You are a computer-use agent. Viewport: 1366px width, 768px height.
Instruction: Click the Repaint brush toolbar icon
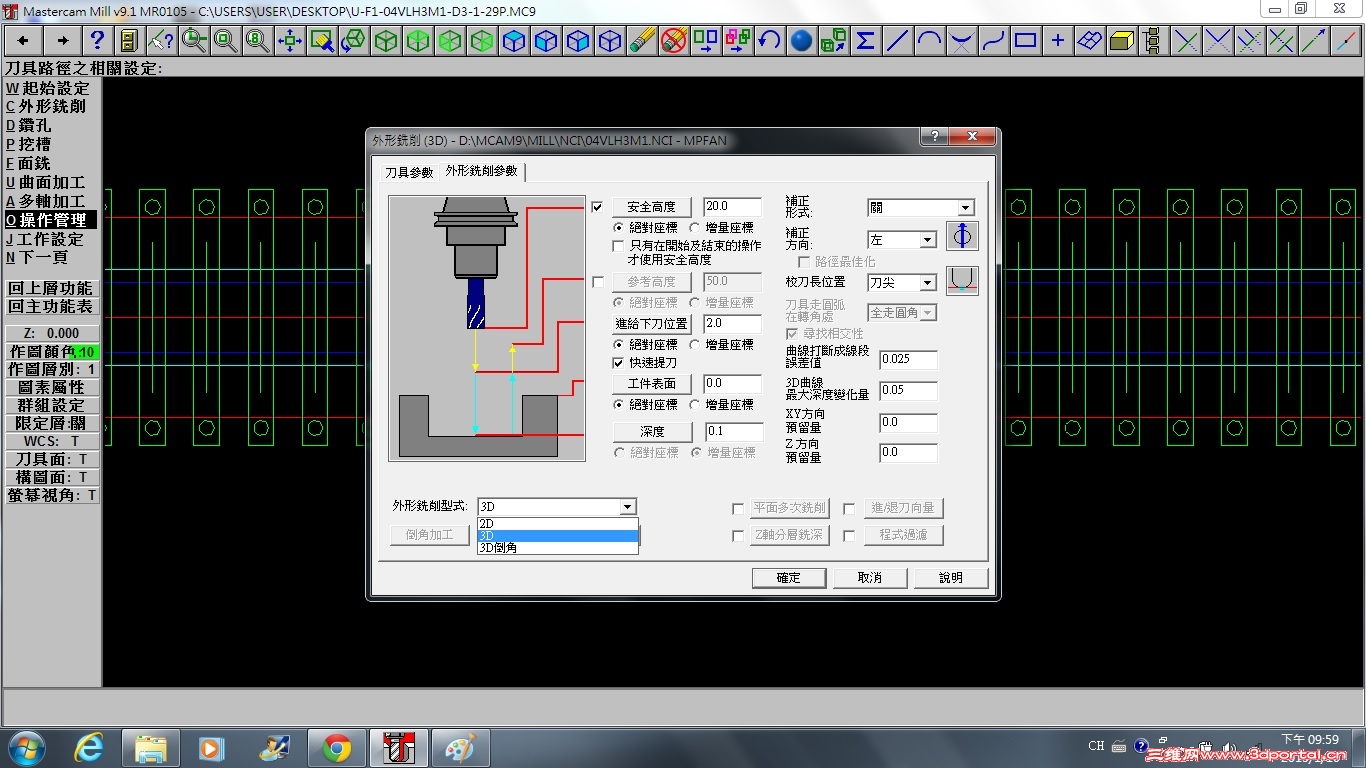click(x=322, y=41)
